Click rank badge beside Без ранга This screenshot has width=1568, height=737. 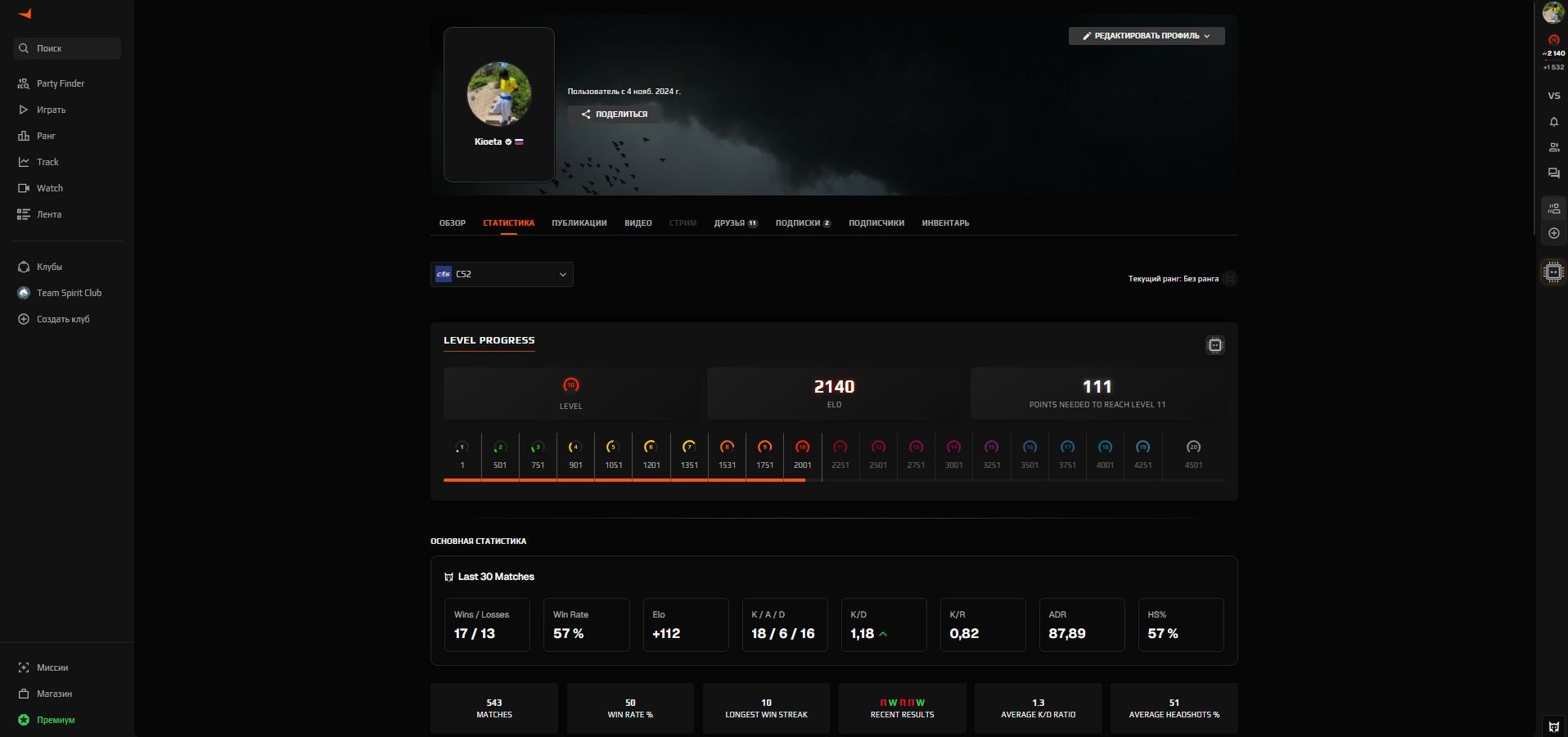pyautogui.click(x=1230, y=279)
